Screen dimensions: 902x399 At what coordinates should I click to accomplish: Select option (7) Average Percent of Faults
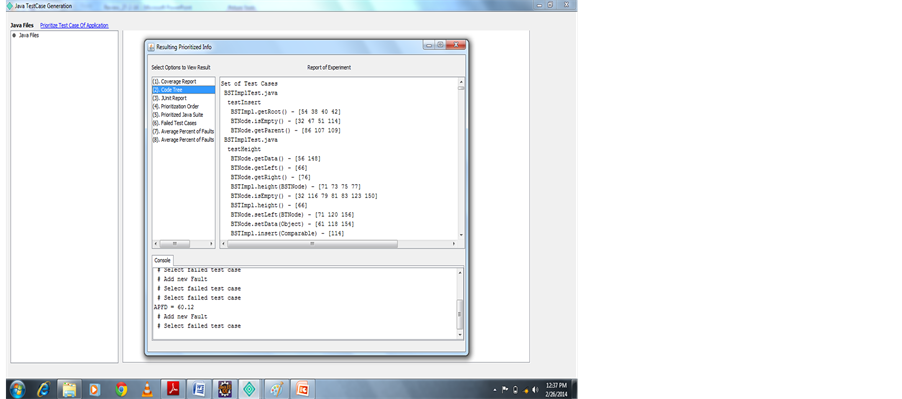pyautogui.click(x=184, y=131)
